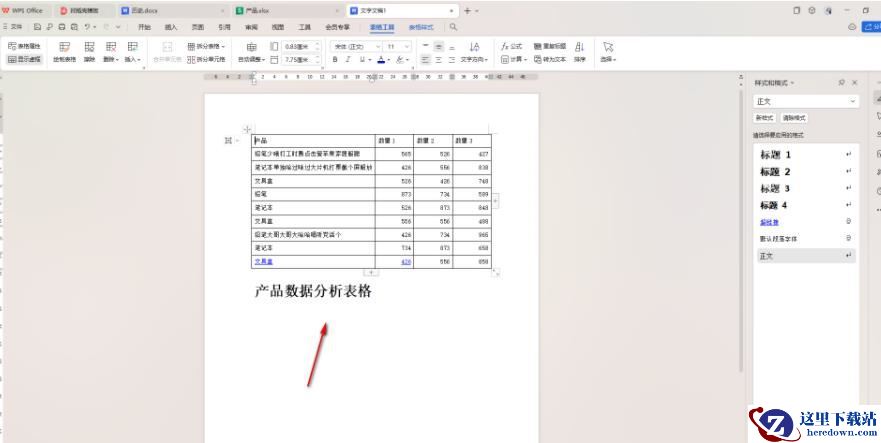Apply Italic formatting from the ribbon
This screenshot has width=881, height=443.
coord(349,60)
